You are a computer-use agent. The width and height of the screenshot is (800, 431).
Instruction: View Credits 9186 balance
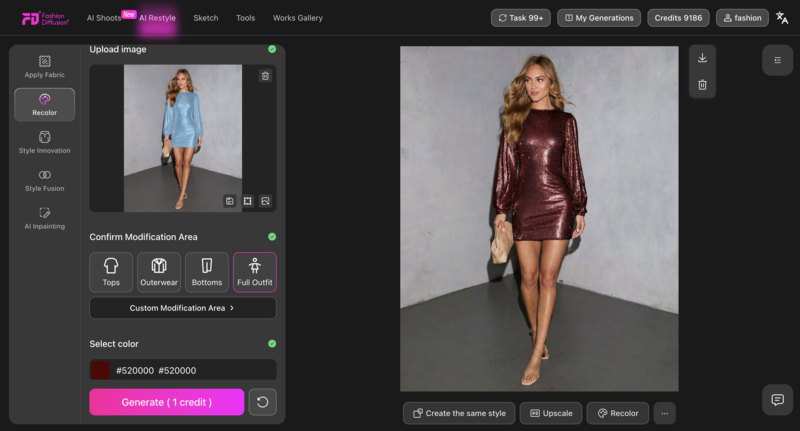[678, 18]
